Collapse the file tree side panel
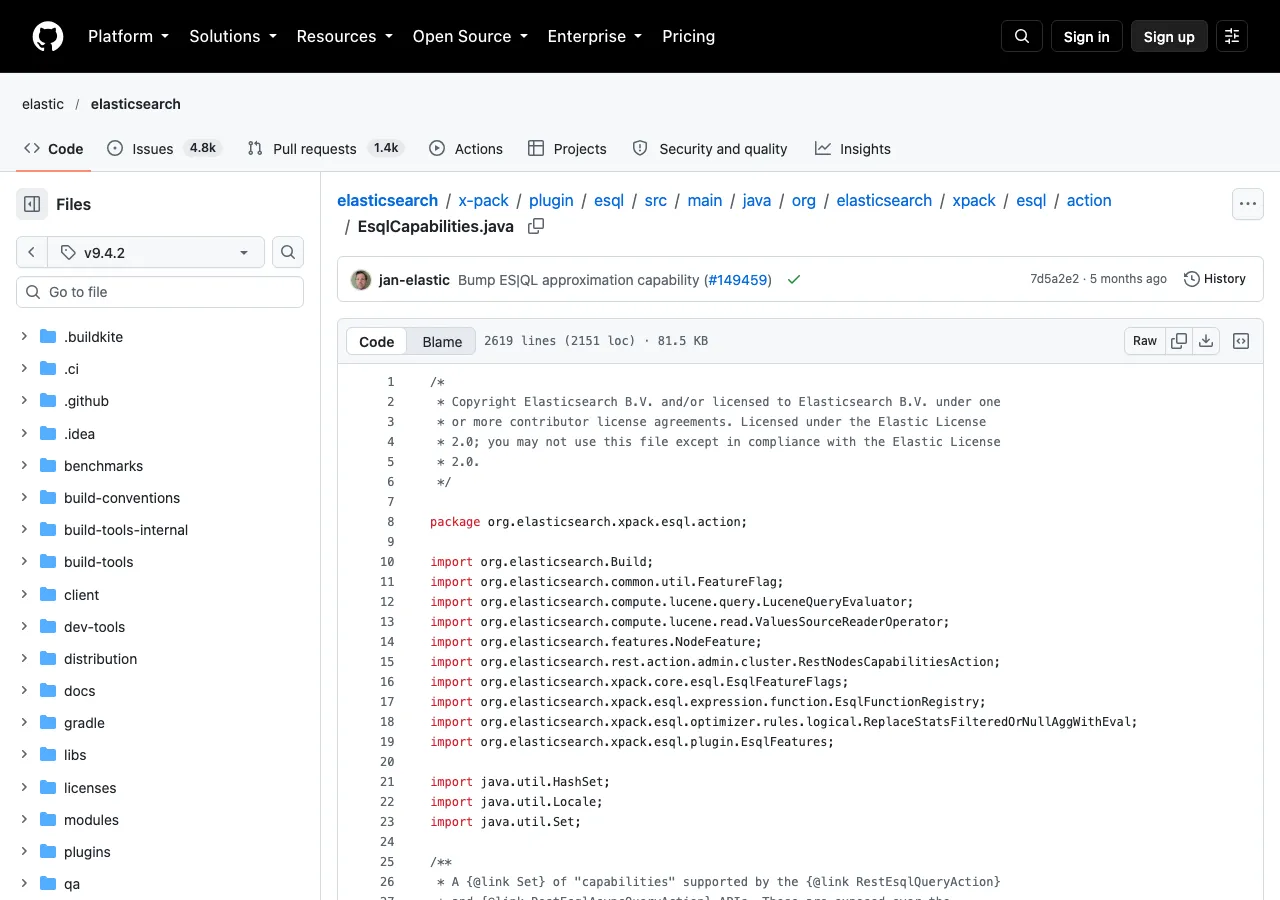The width and height of the screenshot is (1280, 900). click(x=32, y=204)
